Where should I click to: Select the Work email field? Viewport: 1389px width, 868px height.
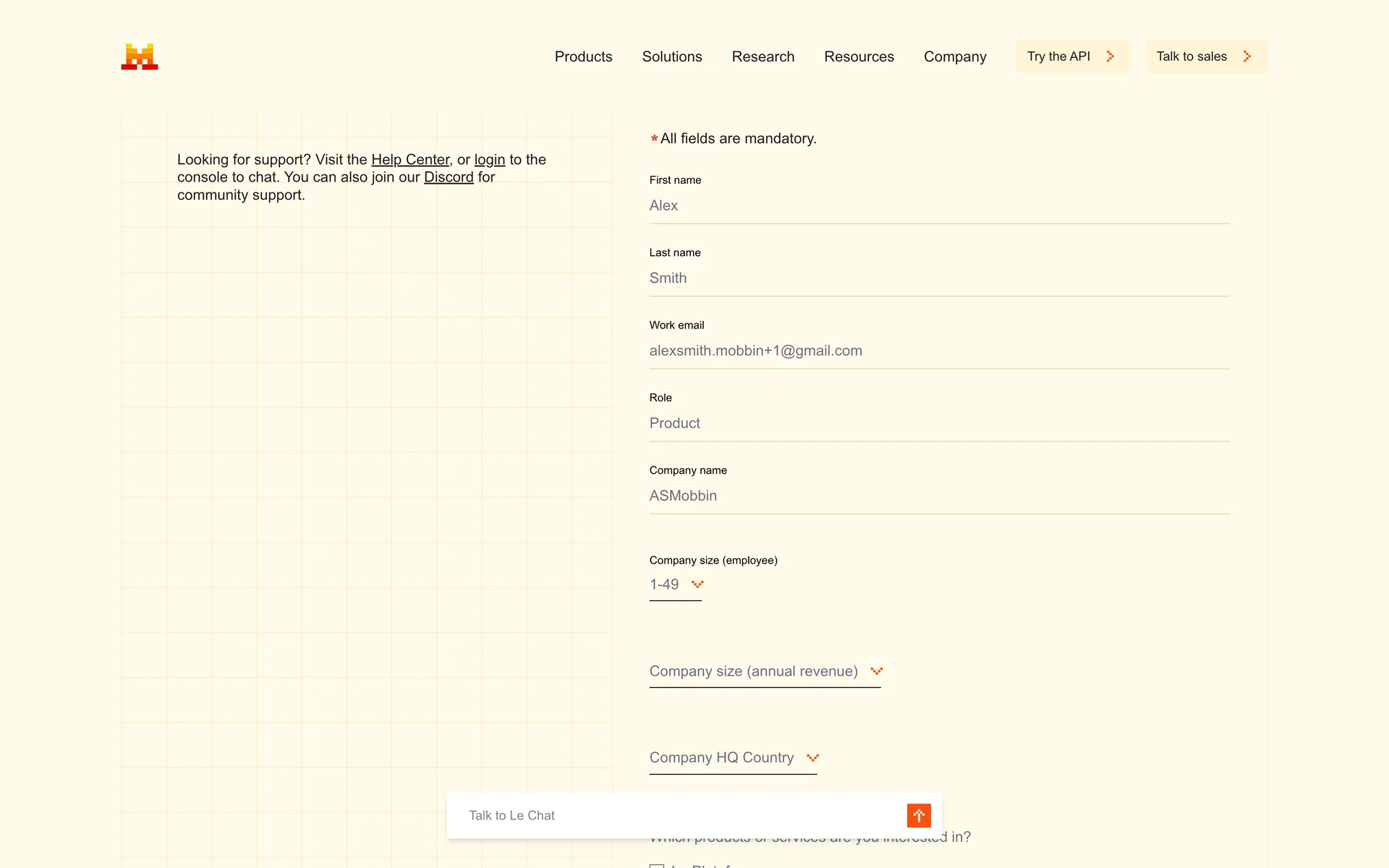(x=938, y=351)
